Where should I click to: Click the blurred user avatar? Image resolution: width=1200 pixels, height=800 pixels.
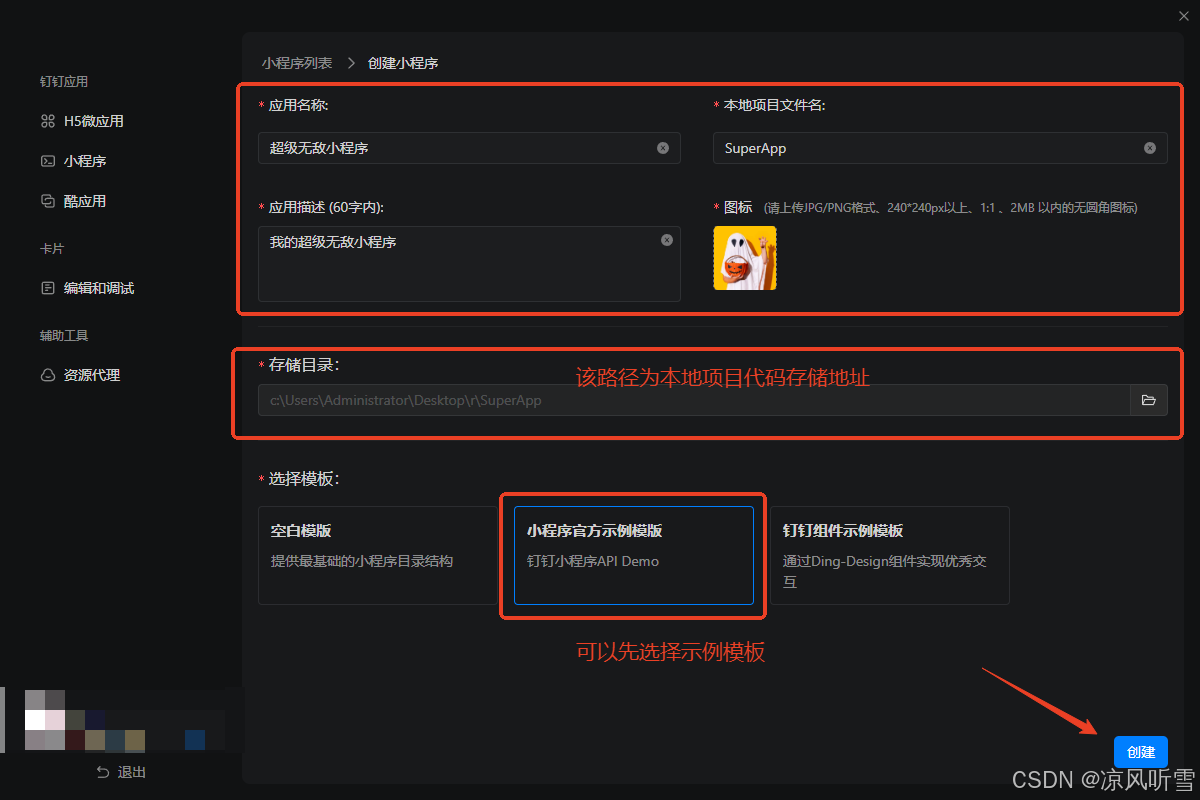click(45, 720)
